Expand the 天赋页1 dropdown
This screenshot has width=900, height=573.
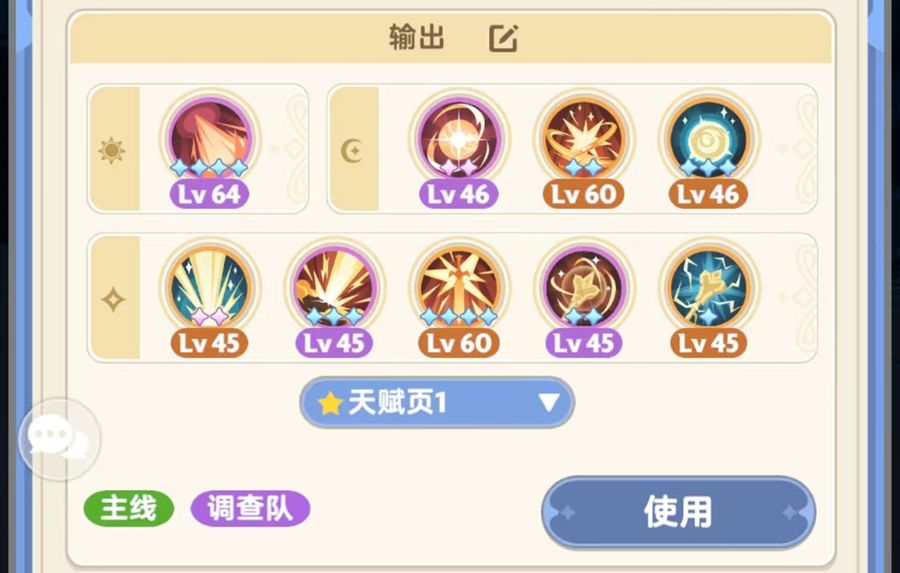(x=437, y=402)
